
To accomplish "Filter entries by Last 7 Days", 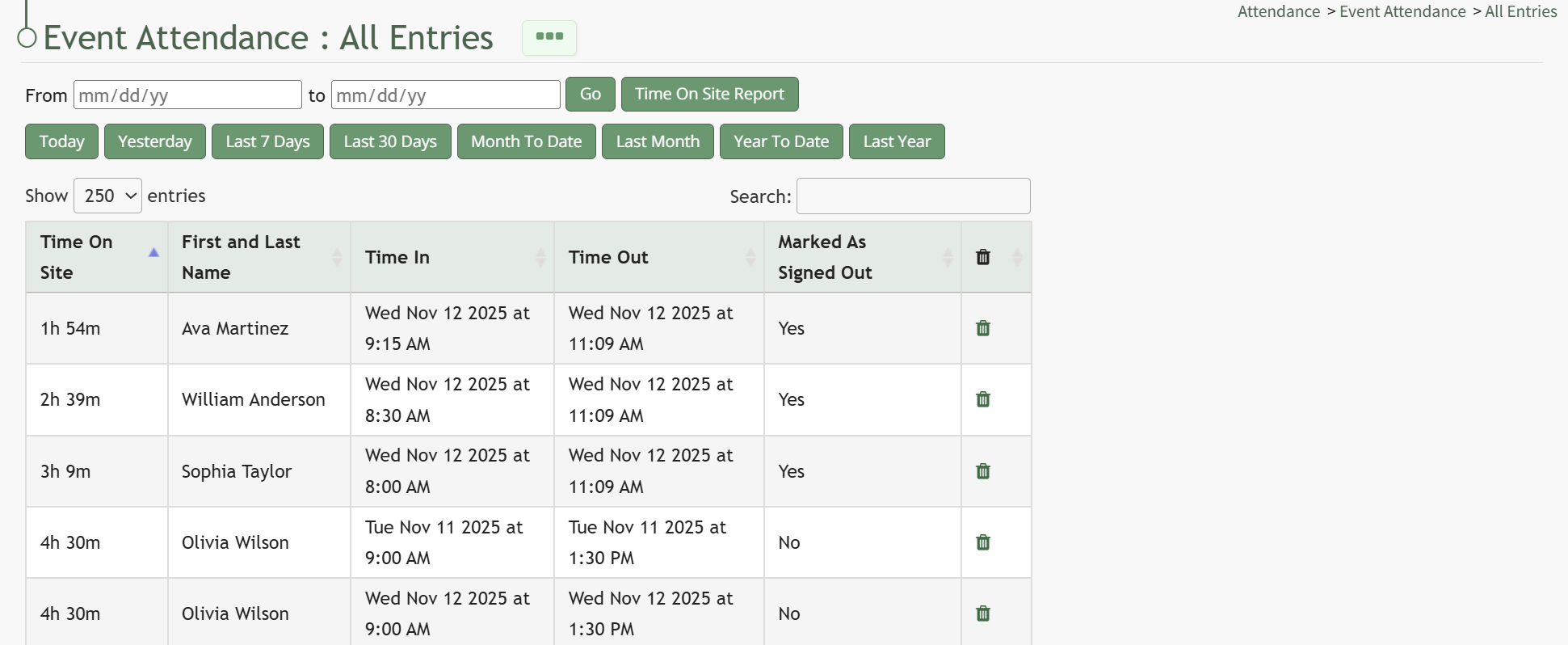I will click(267, 141).
